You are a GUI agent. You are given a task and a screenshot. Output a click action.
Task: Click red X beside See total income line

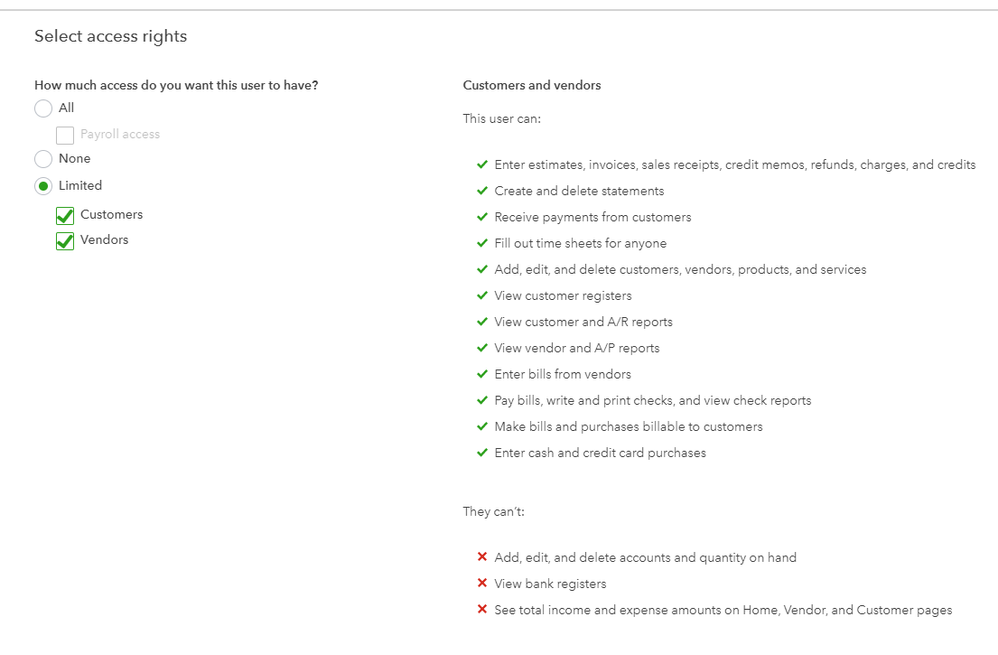click(482, 610)
